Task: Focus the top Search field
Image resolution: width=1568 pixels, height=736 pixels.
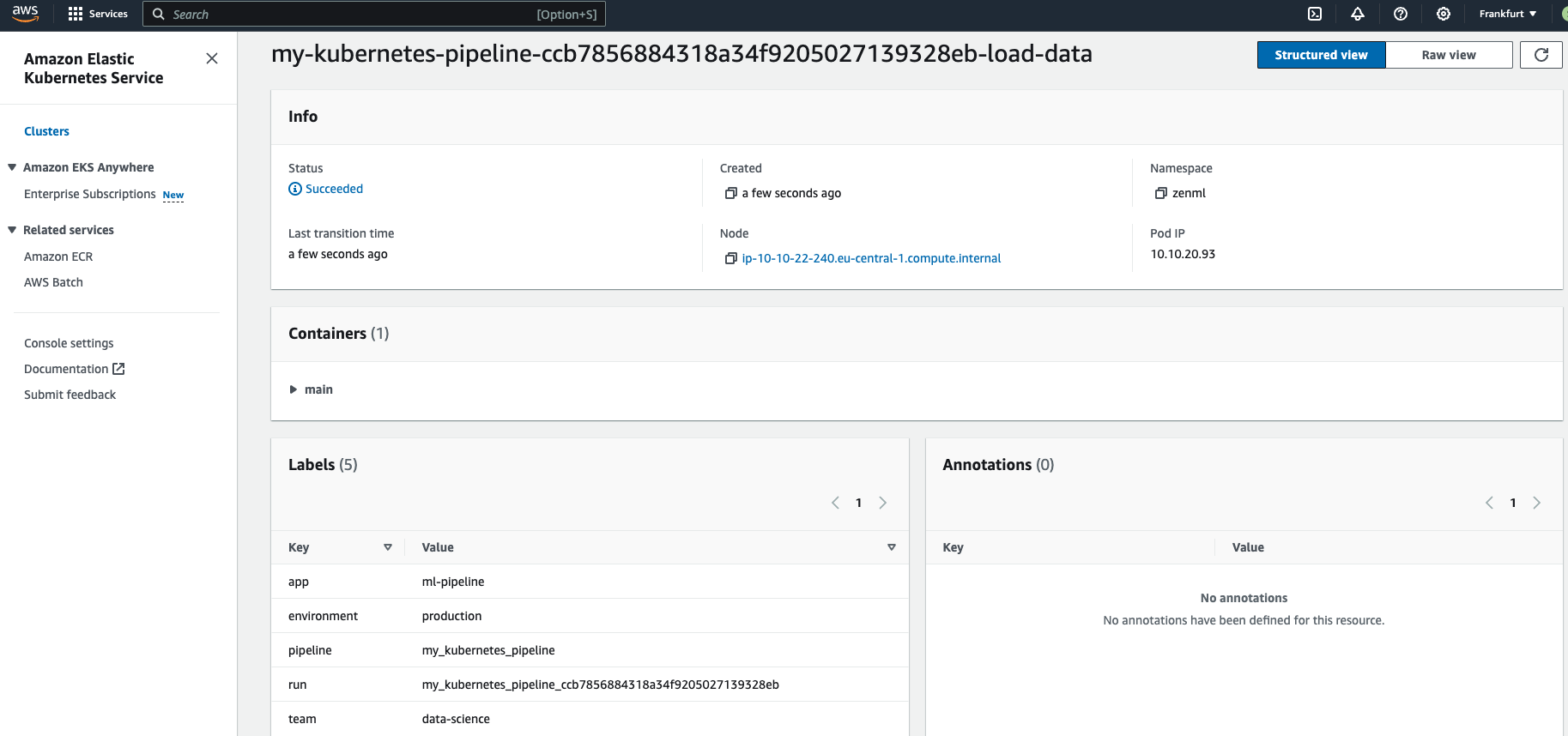Action: 374,14
